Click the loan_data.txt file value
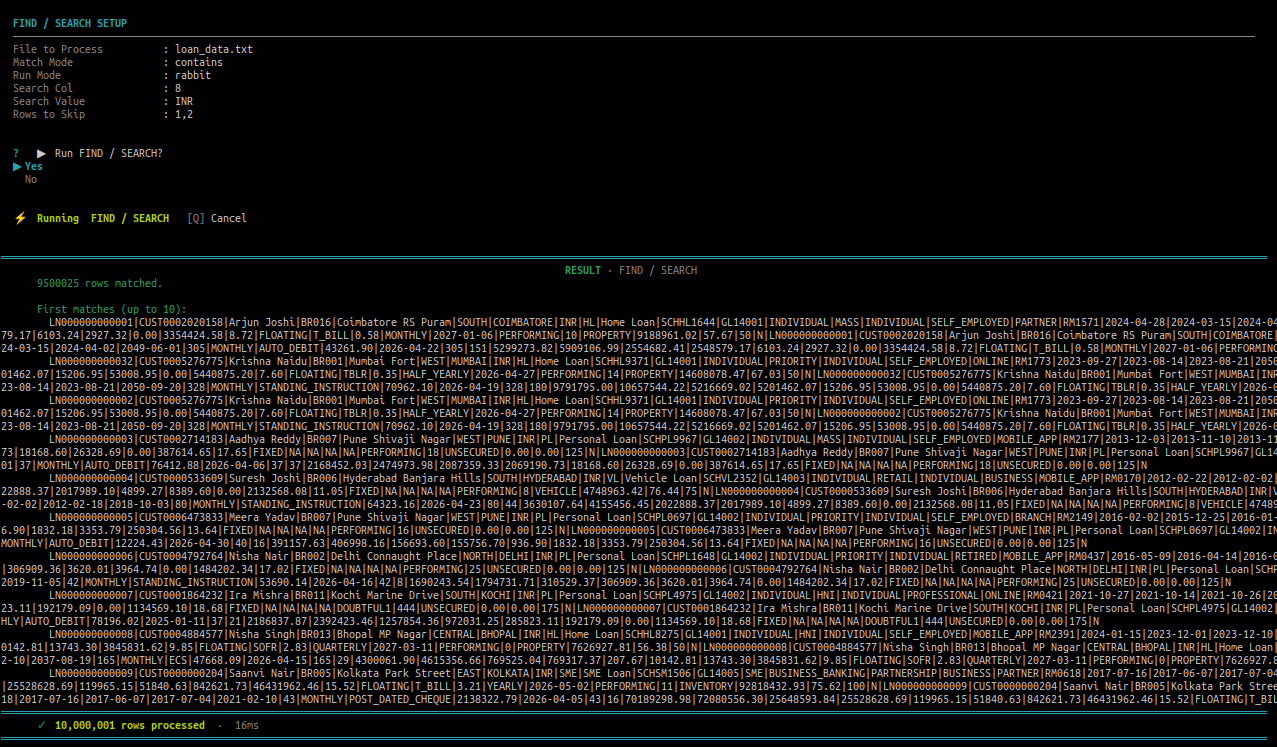The width and height of the screenshot is (1277, 747). click(214, 49)
